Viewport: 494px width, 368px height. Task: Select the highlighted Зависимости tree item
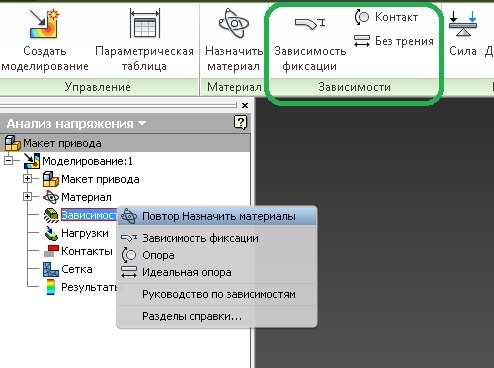[89, 215]
